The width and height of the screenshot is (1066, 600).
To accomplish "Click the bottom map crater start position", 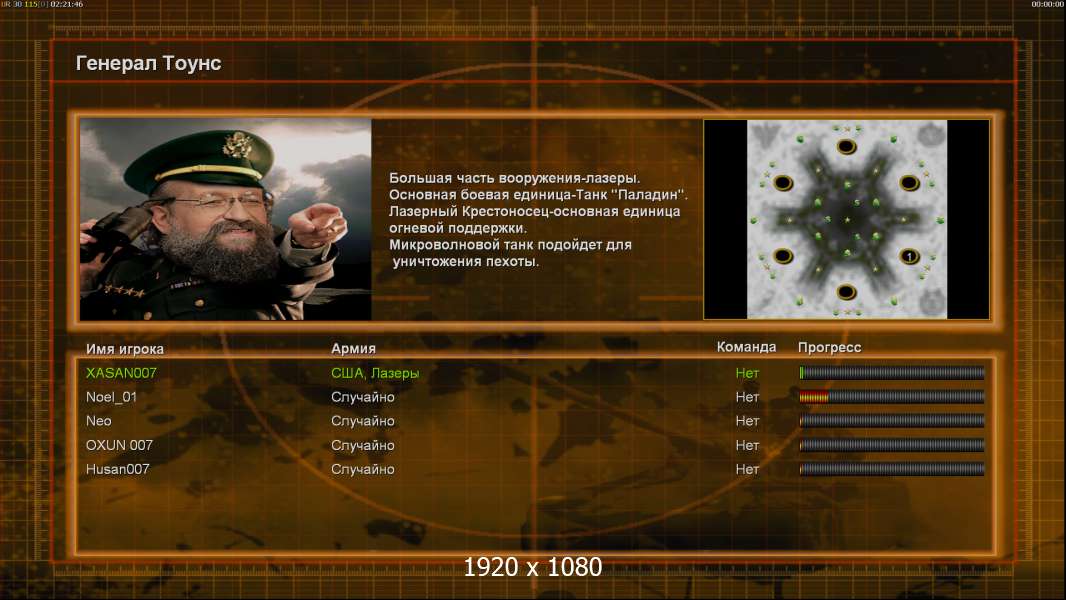I will pyautogui.click(x=846, y=292).
